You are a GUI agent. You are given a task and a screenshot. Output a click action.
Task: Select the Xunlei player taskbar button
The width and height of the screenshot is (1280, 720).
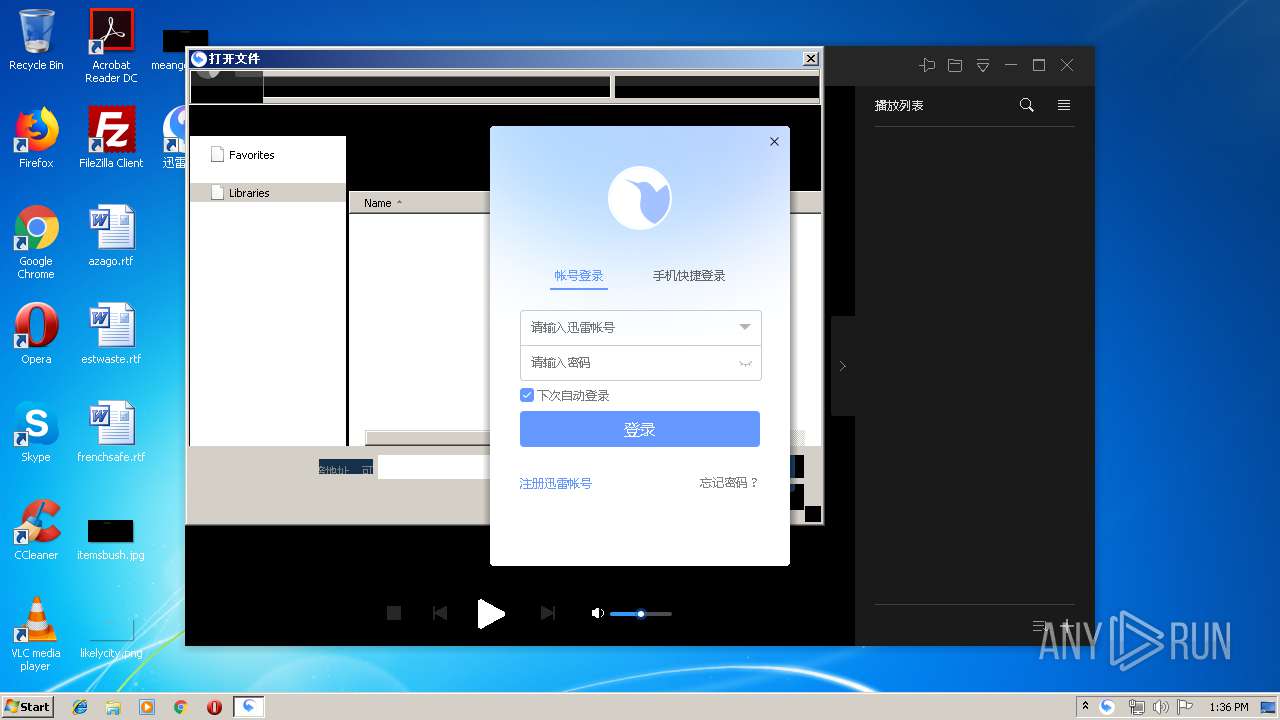coord(249,707)
